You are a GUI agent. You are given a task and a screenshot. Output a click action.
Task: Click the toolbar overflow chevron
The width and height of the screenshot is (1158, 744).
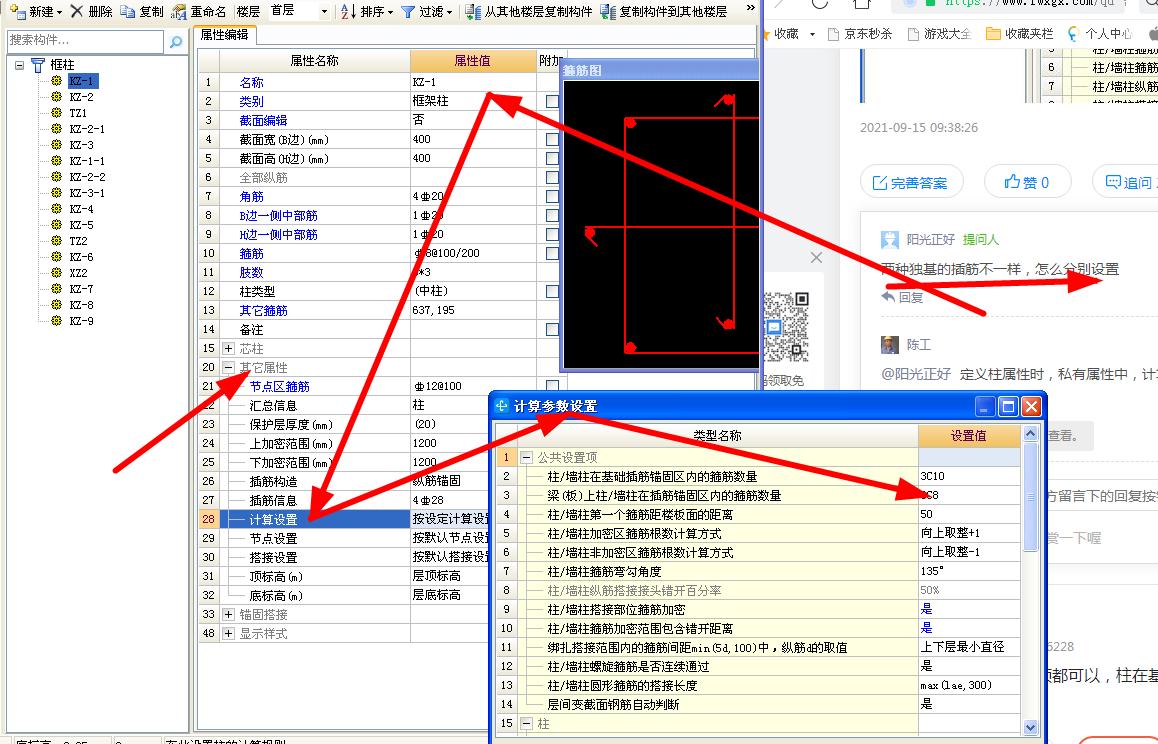click(750, 8)
